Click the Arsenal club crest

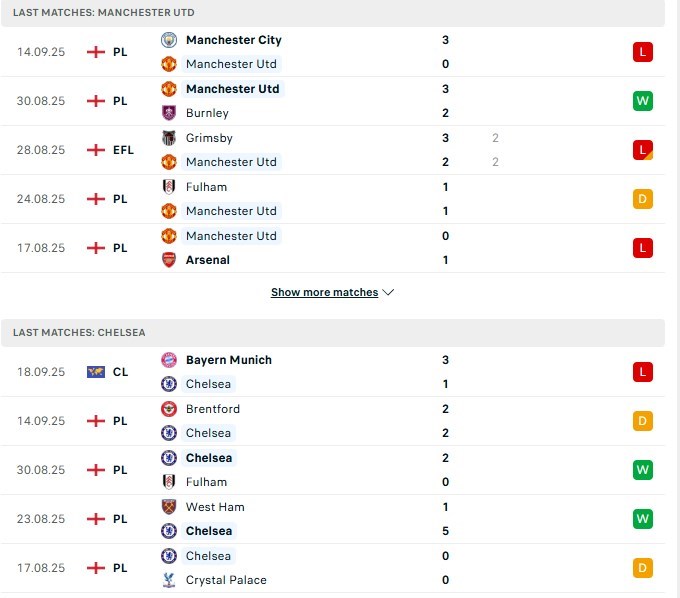tap(169, 260)
